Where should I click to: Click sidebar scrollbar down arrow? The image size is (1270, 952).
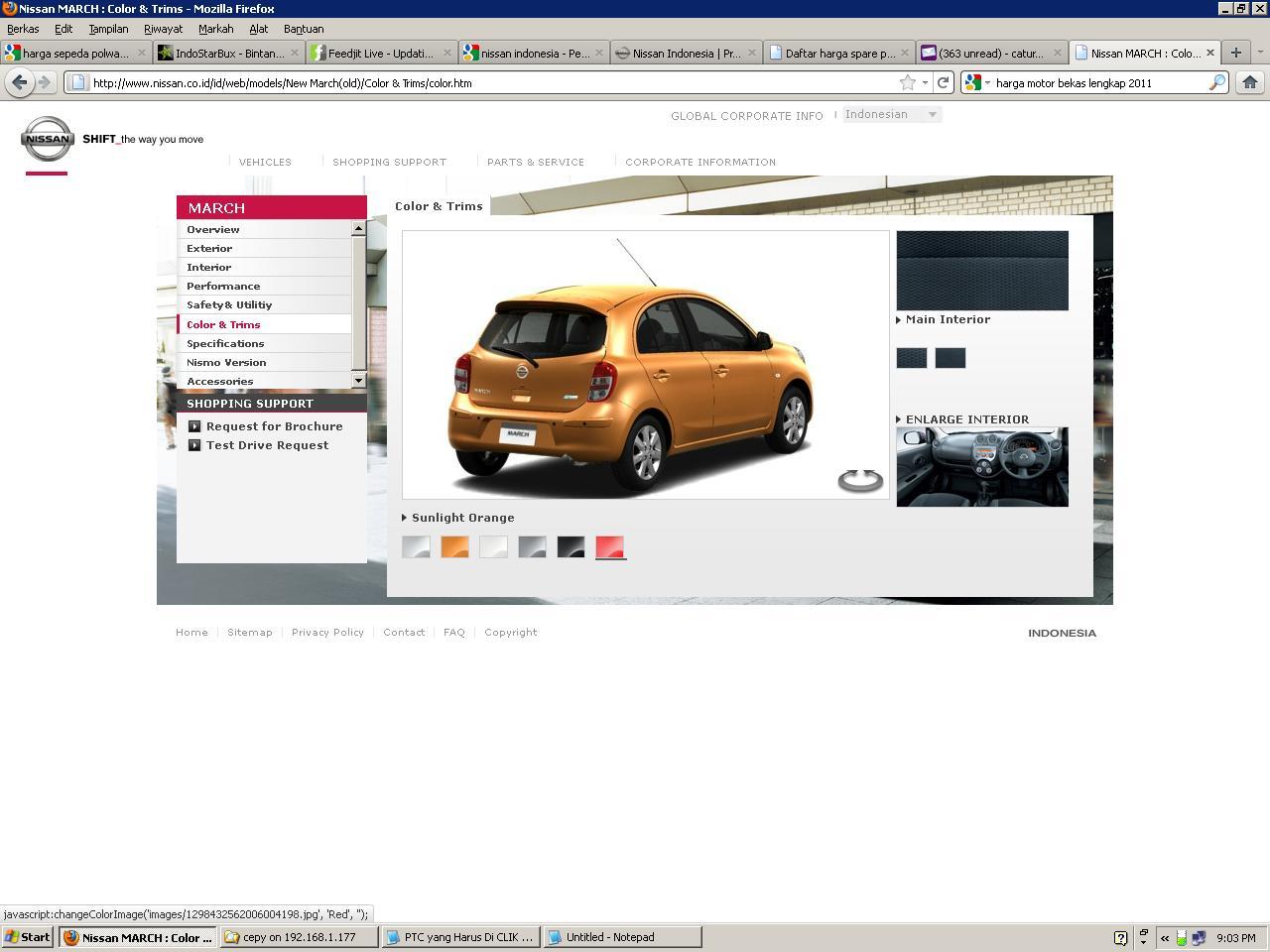point(358,381)
